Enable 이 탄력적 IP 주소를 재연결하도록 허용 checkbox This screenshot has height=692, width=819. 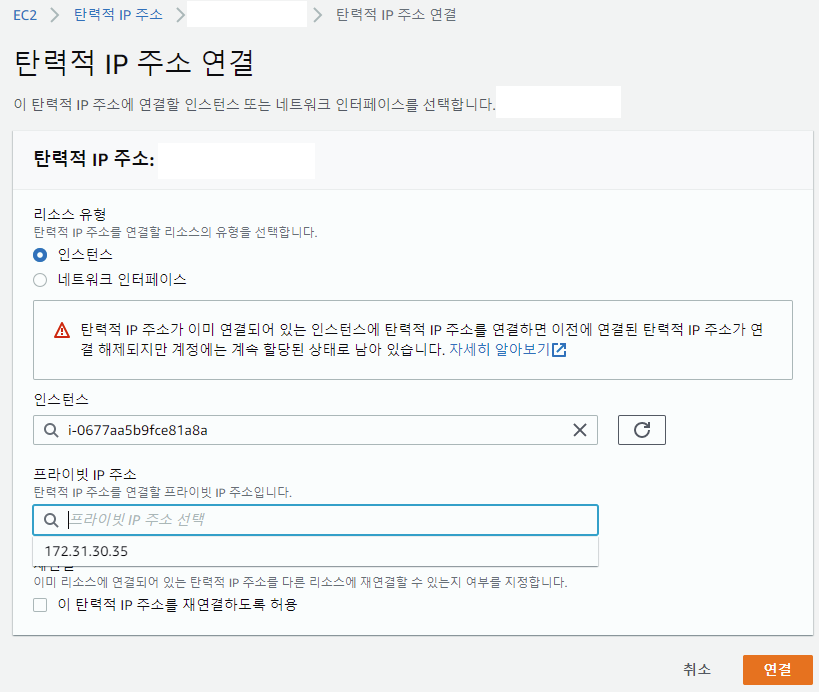[40, 605]
